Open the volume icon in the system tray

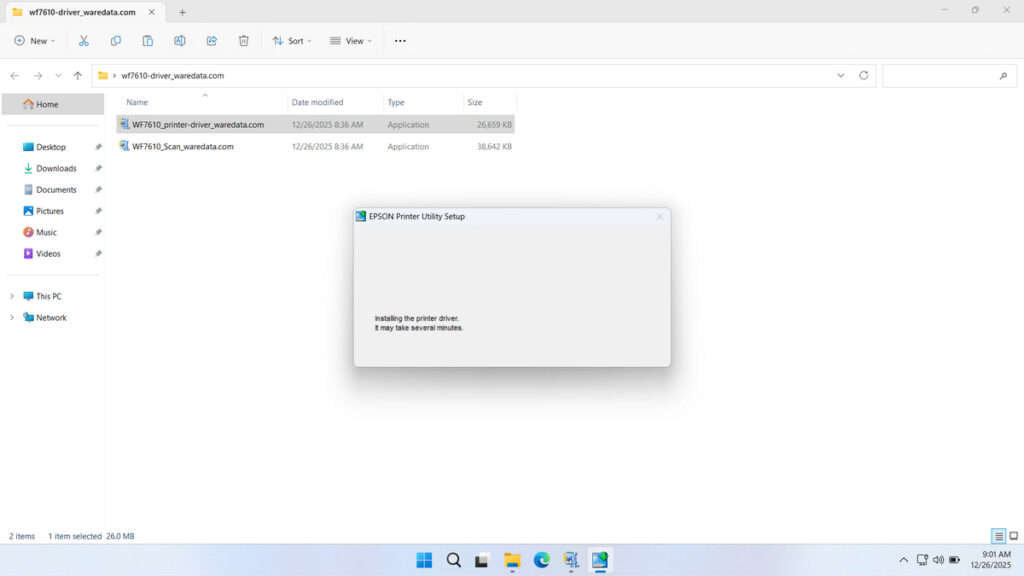(x=938, y=561)
